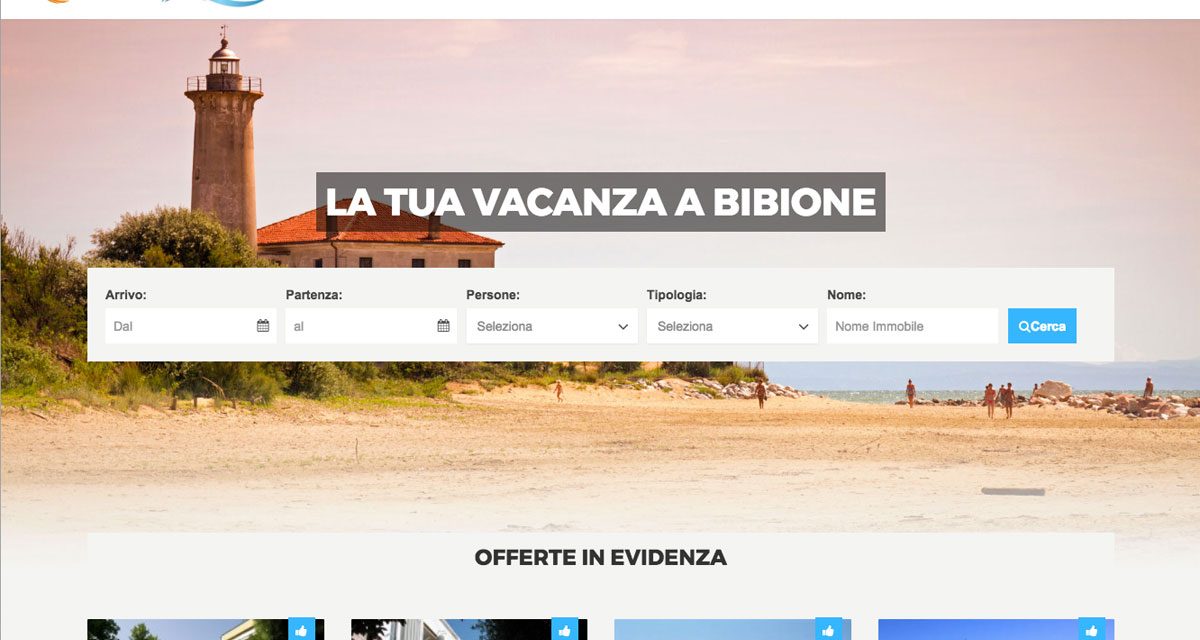
Task: Click the calendar icon in Arrivo field
Action: (x=263, y=326)
